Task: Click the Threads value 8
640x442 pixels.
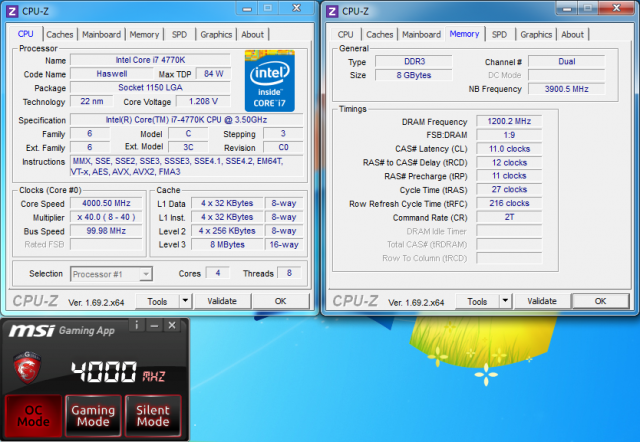Action: click(289, 273)
